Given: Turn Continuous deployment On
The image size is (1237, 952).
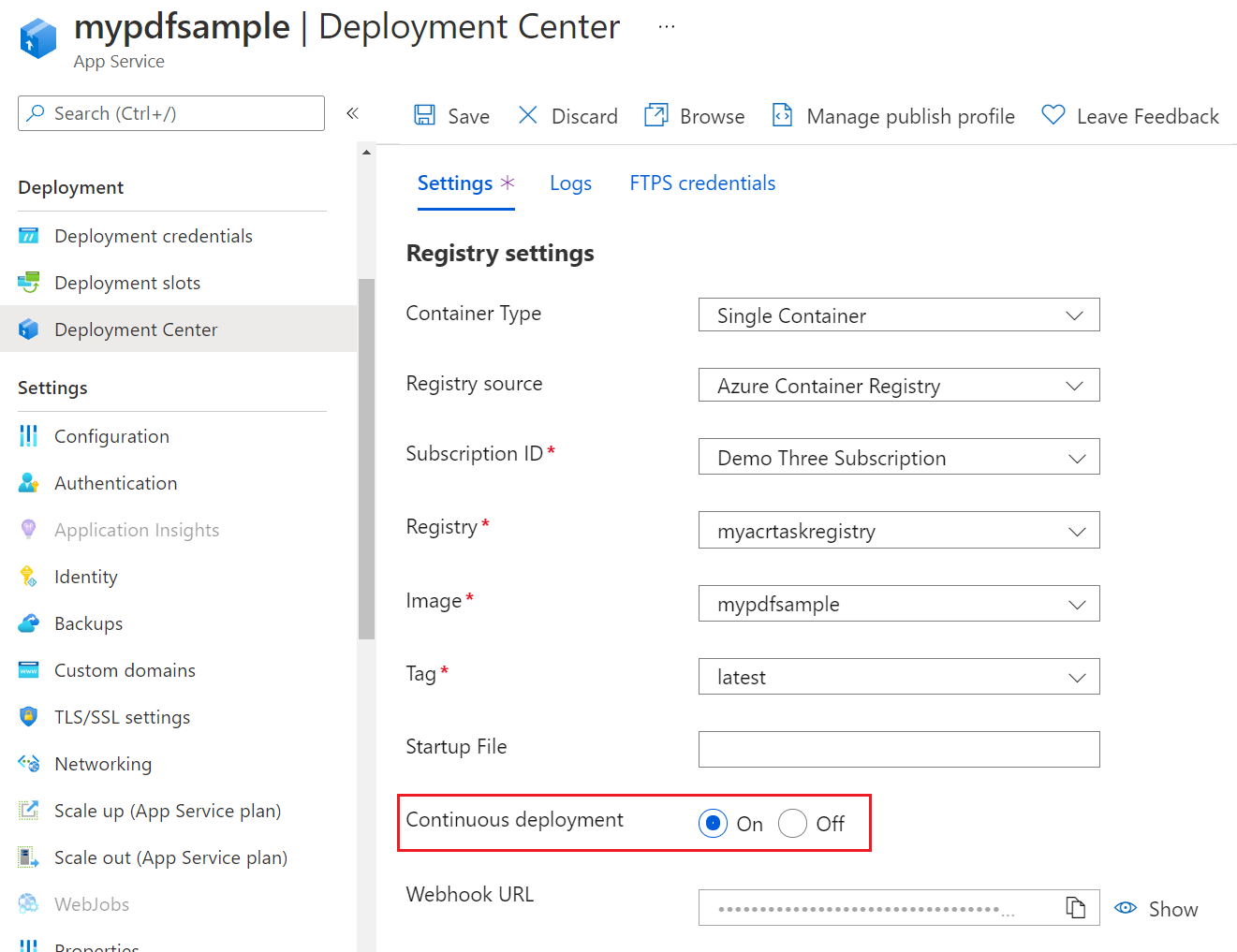Looking at the screenshot, I should pyautogui.click(x=713, y=824).
